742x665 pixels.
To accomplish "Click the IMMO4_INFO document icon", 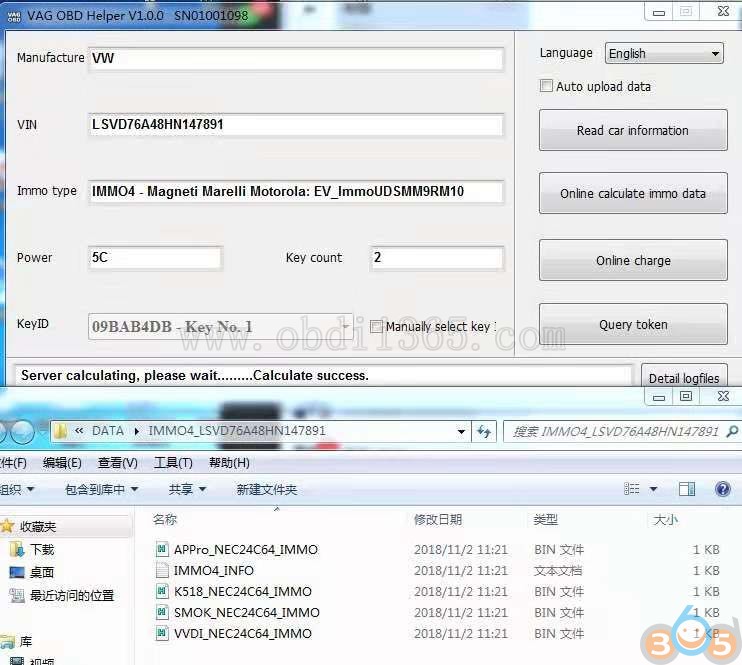I will (x=162, y=570).
